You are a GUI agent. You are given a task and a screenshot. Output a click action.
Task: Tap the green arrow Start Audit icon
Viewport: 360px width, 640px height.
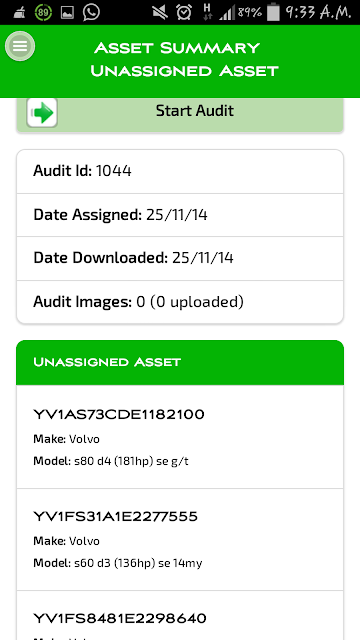(42, 112)
